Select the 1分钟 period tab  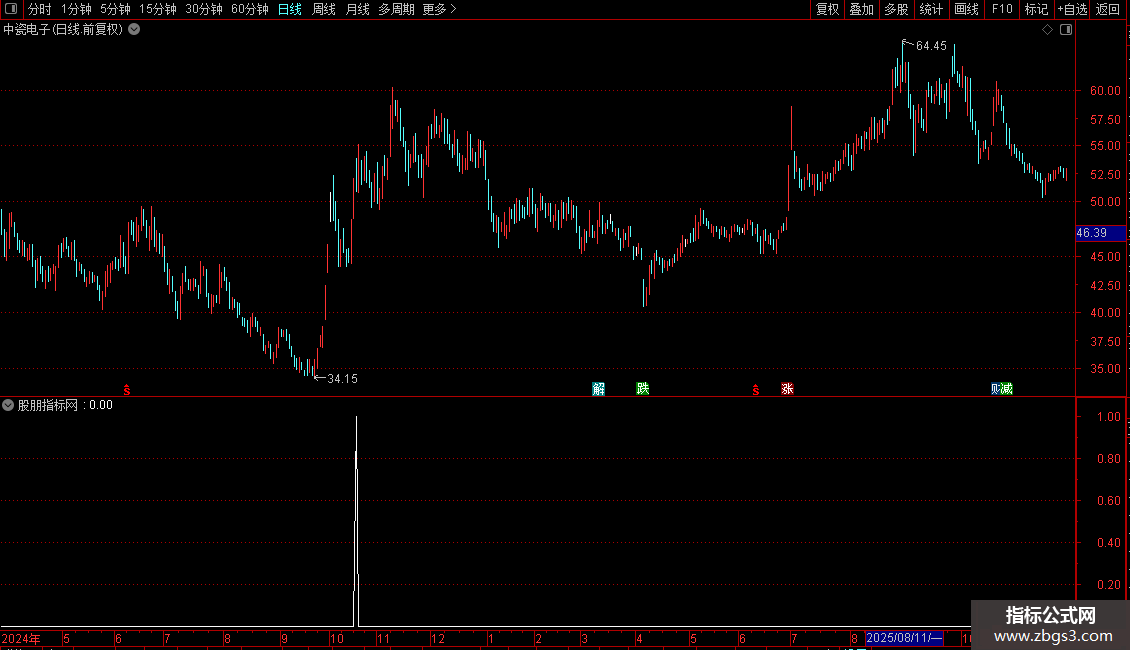coord(76,9)
